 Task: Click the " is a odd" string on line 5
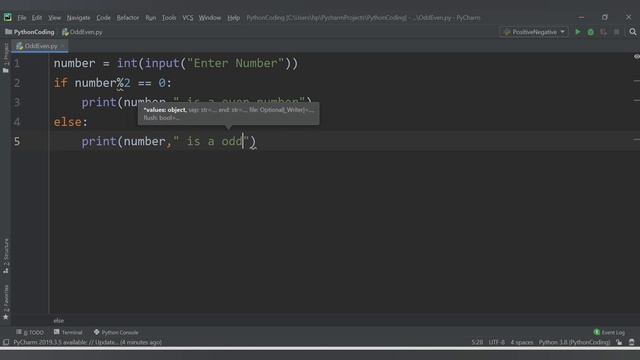pos(211,142)
